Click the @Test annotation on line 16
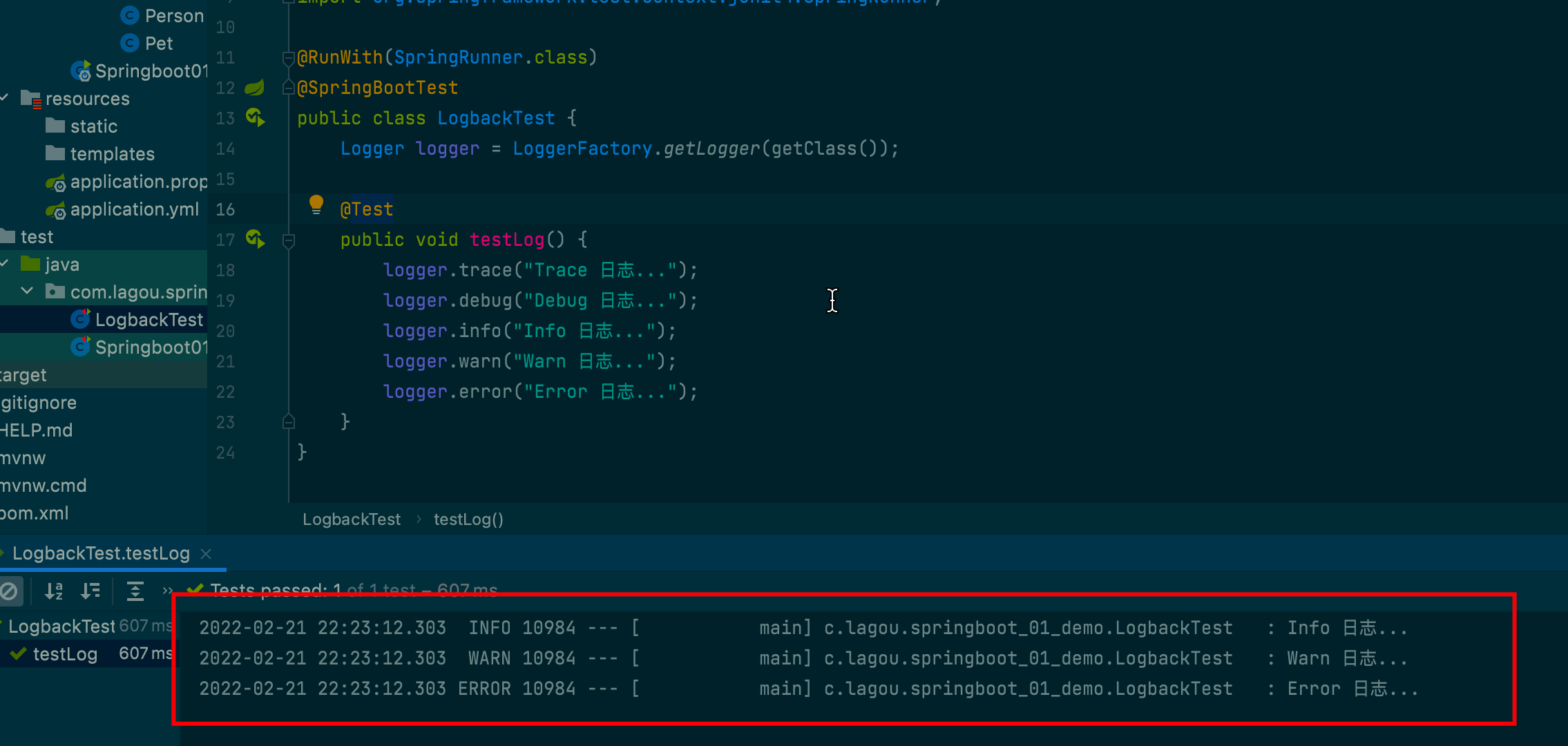This screenshot has height=746, width=1568. click(x=367, y=209)
